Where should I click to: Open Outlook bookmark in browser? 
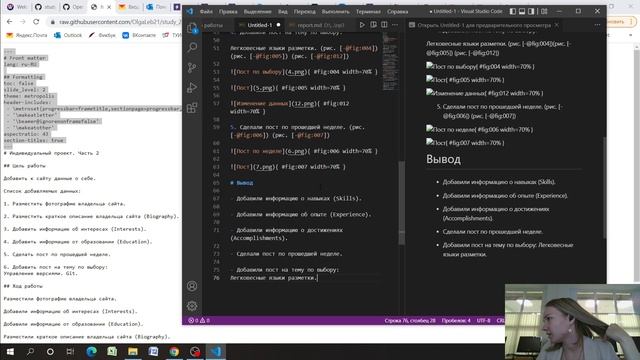(68, 35)
